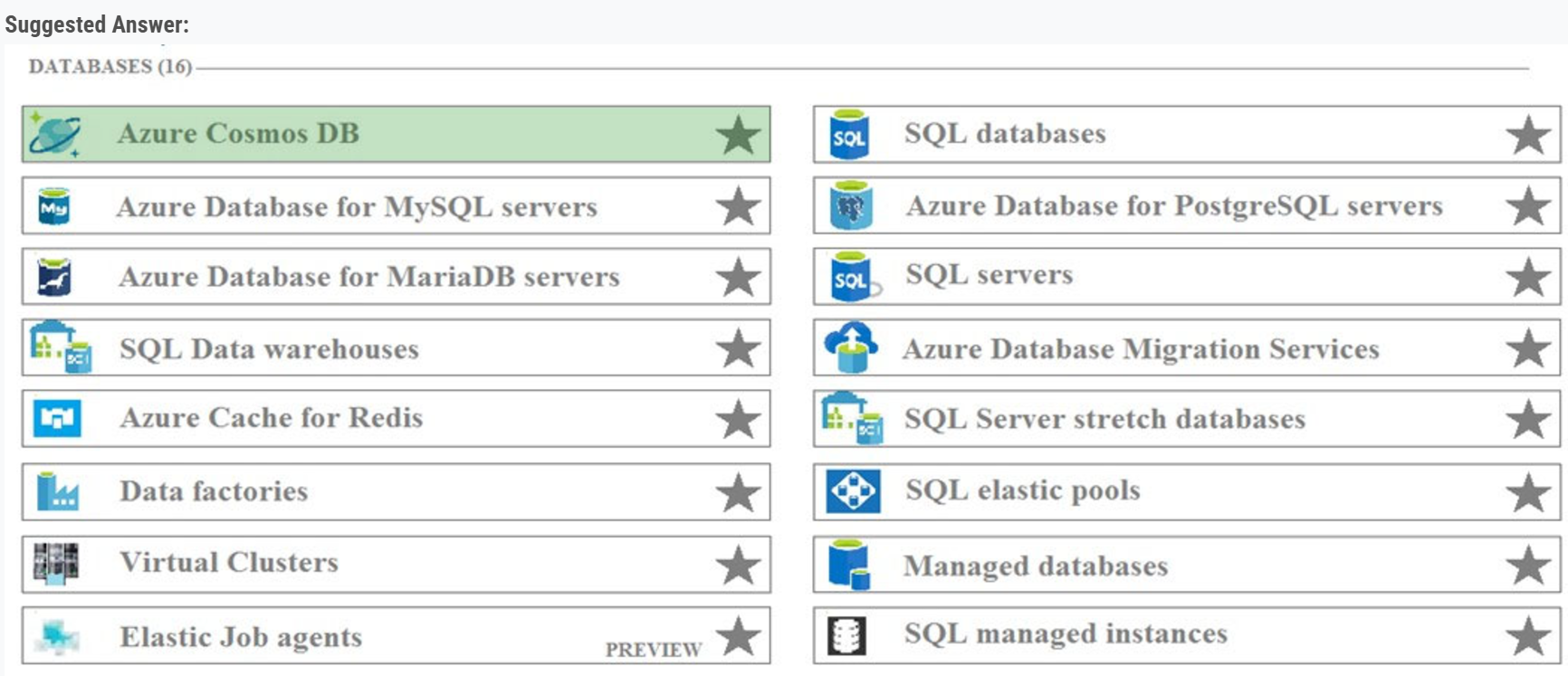Star the SQL Data warehouses service
The height and width of the screenshot is (676, 1568).
tap(738, 348)
